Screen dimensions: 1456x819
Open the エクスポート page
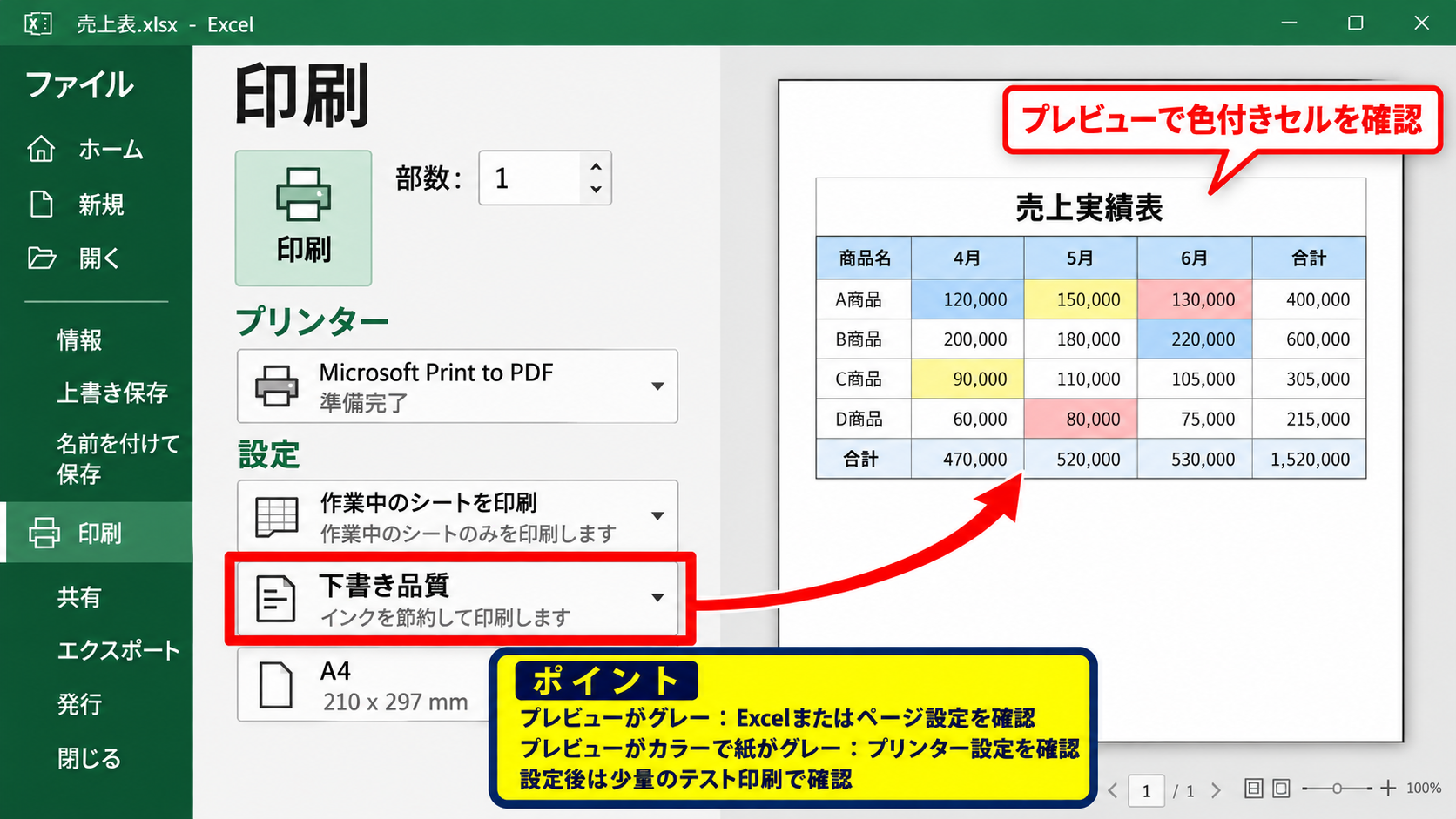118,650
